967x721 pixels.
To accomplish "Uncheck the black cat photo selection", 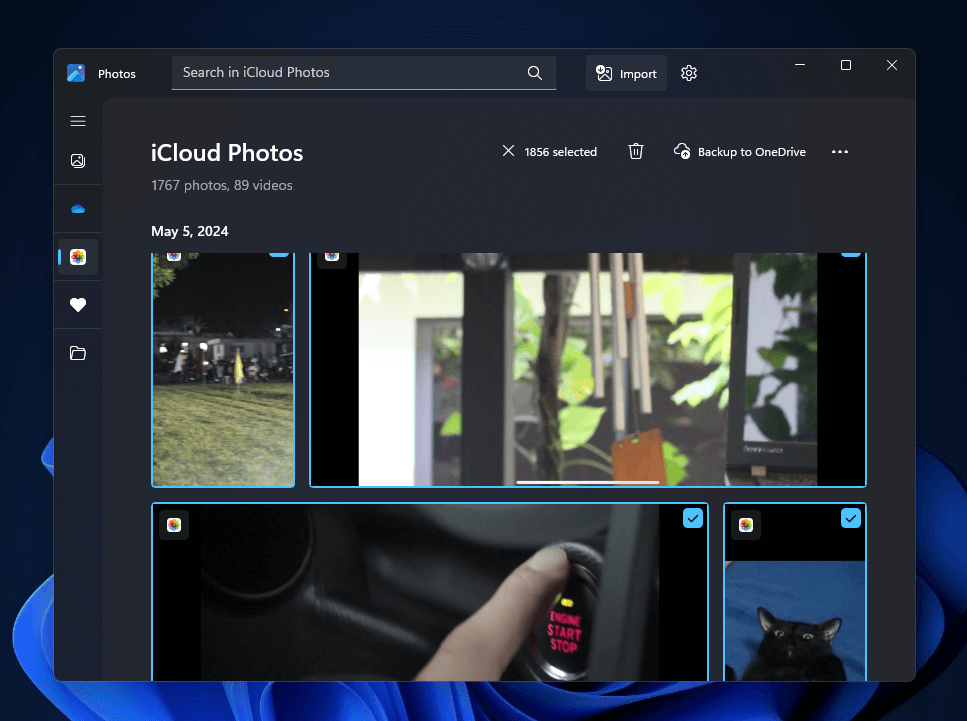I will click(x=851, y=518).
